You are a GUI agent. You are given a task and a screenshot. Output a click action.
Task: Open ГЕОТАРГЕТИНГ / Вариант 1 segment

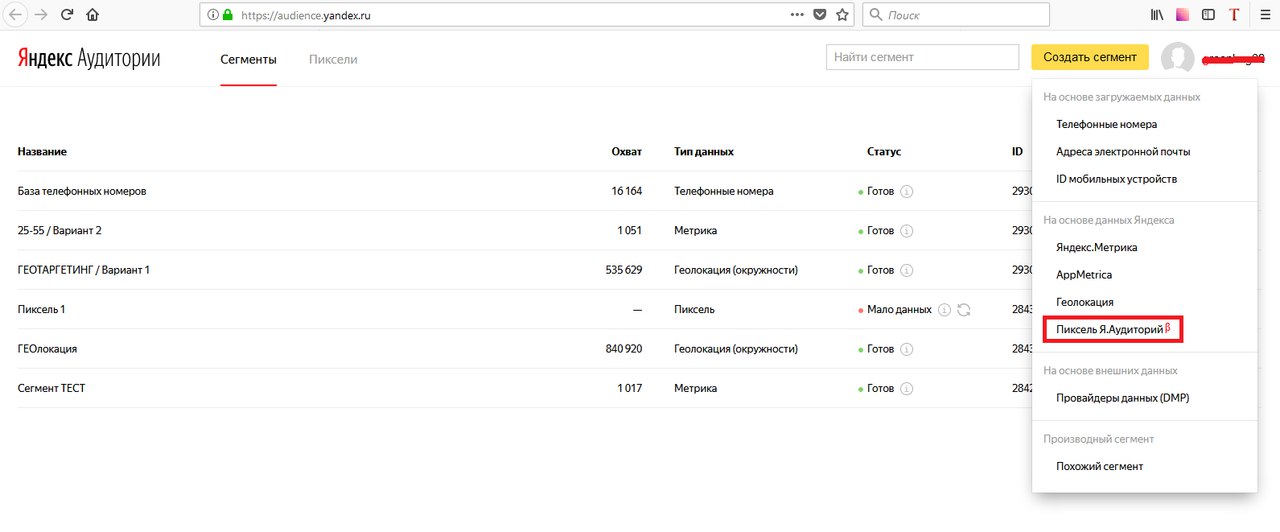(x=83, y=270)
